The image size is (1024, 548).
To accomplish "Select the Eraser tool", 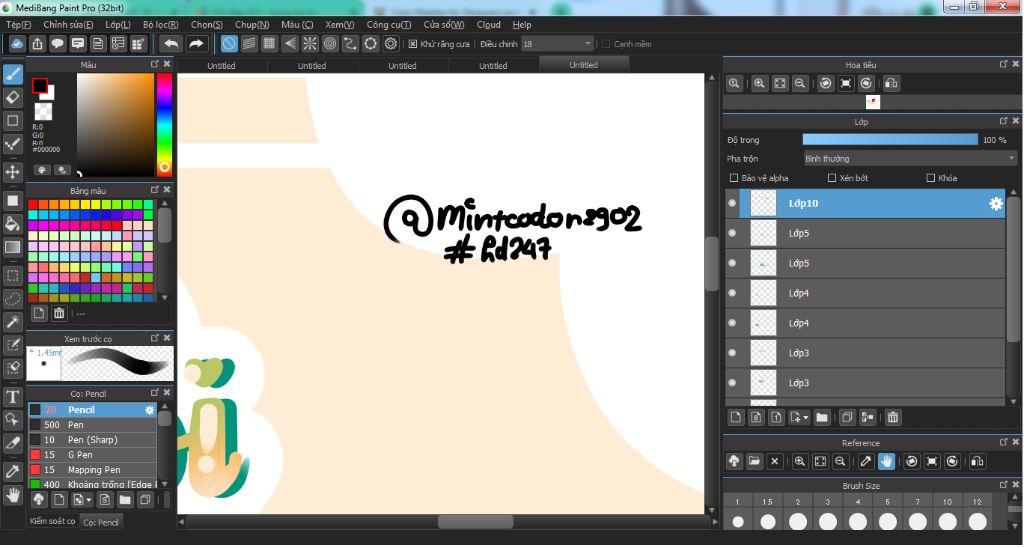I will click(12, 98).
